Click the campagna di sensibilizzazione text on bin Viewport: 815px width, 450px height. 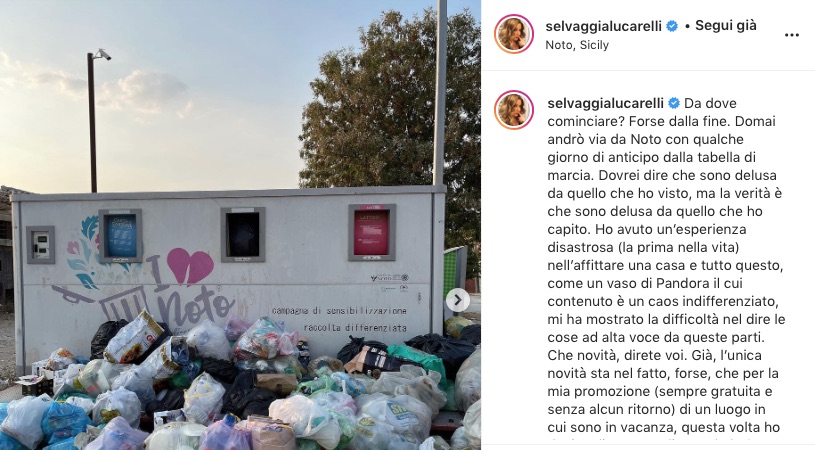click(339, 311)
